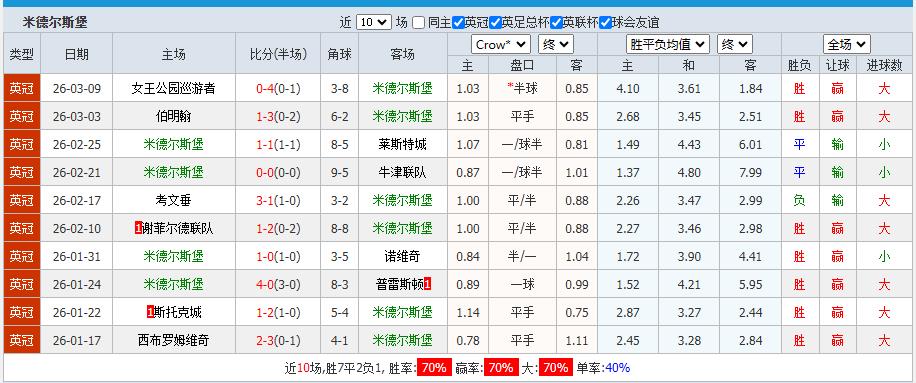Uncheck the 球会友谊 checkbox
Viewport: 916px width, 383px height.
(x=605, y=23)
